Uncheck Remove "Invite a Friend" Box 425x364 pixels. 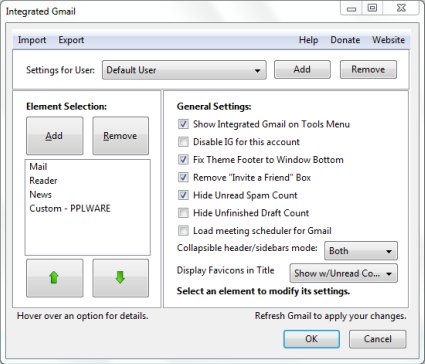coord(183,177)
